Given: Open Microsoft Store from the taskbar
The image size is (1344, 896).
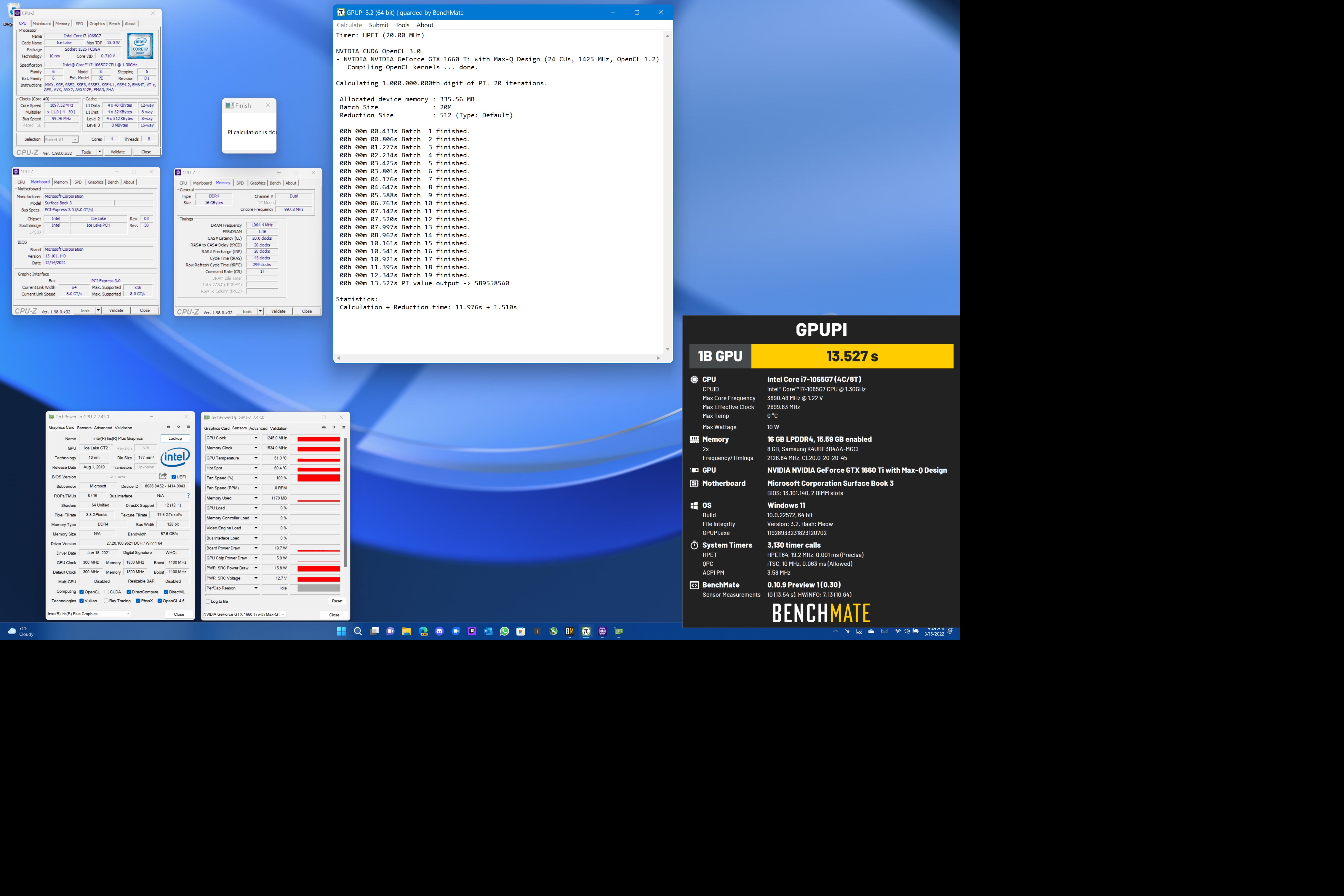Looking at the screenshot, I should [x=521, y=631].
